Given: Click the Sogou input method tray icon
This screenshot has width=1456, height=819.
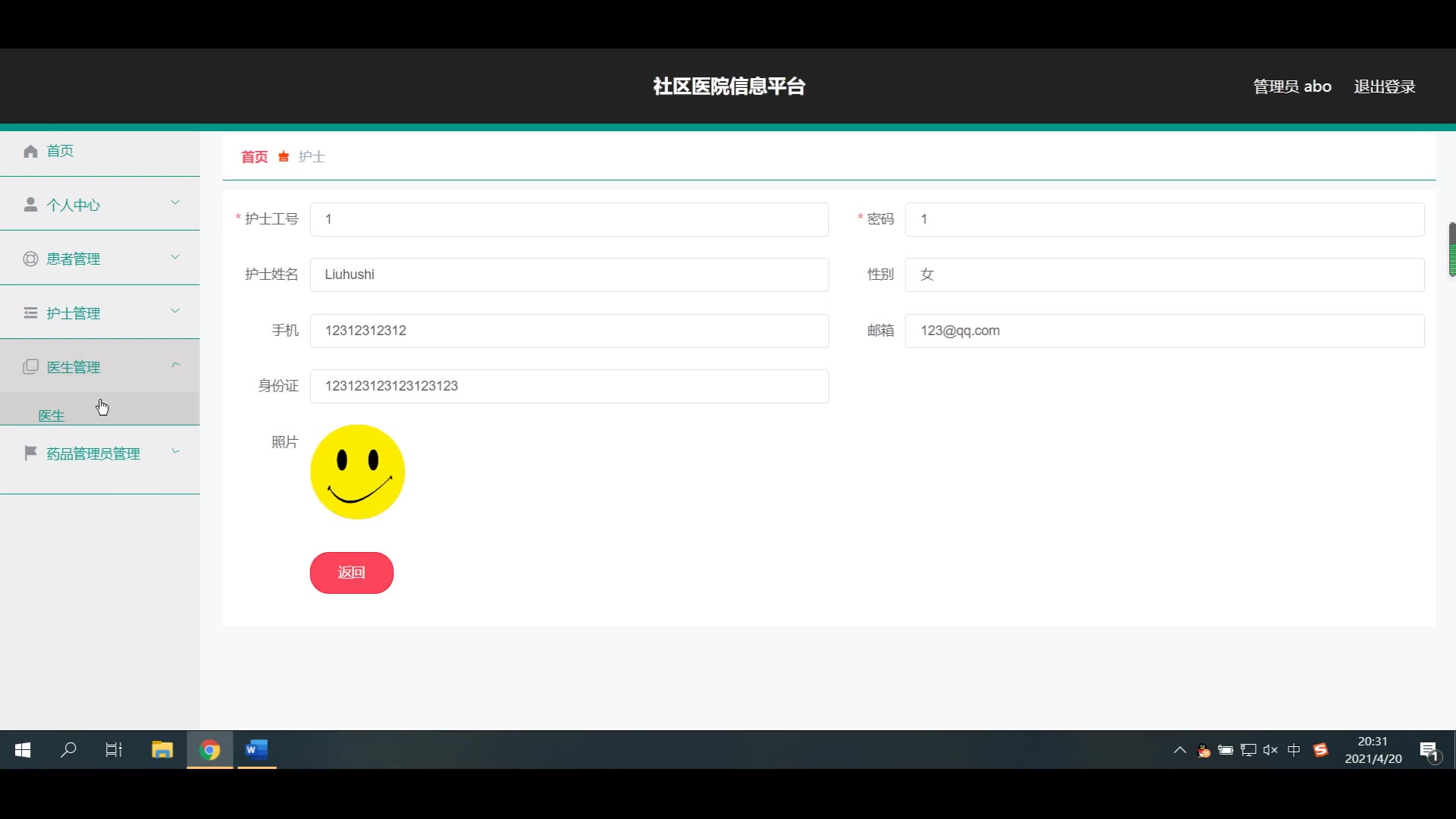Looking at the screenshot, I should pos(1320,750).
